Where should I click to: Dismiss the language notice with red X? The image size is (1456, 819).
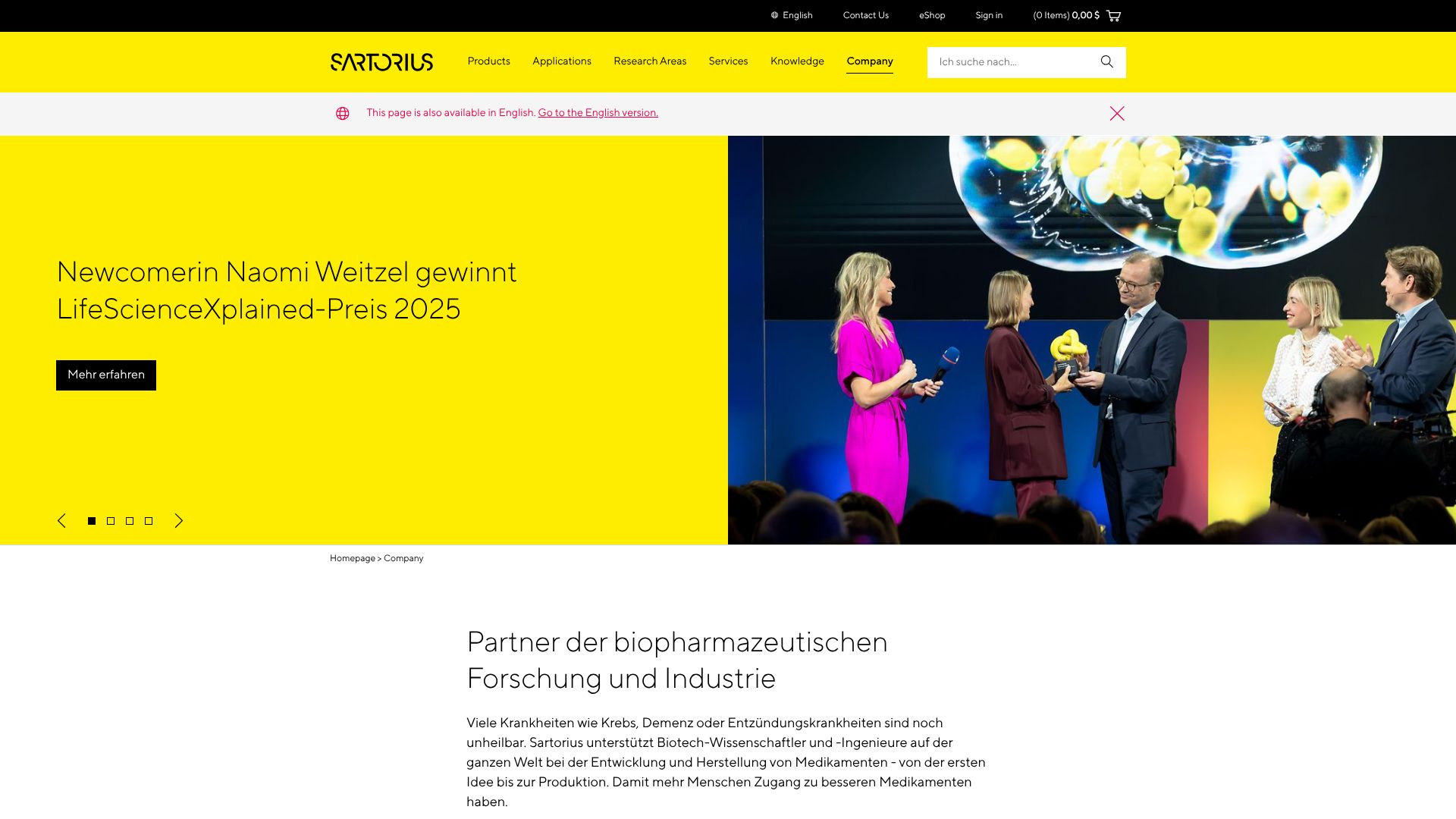click(x=1117, y=114)
